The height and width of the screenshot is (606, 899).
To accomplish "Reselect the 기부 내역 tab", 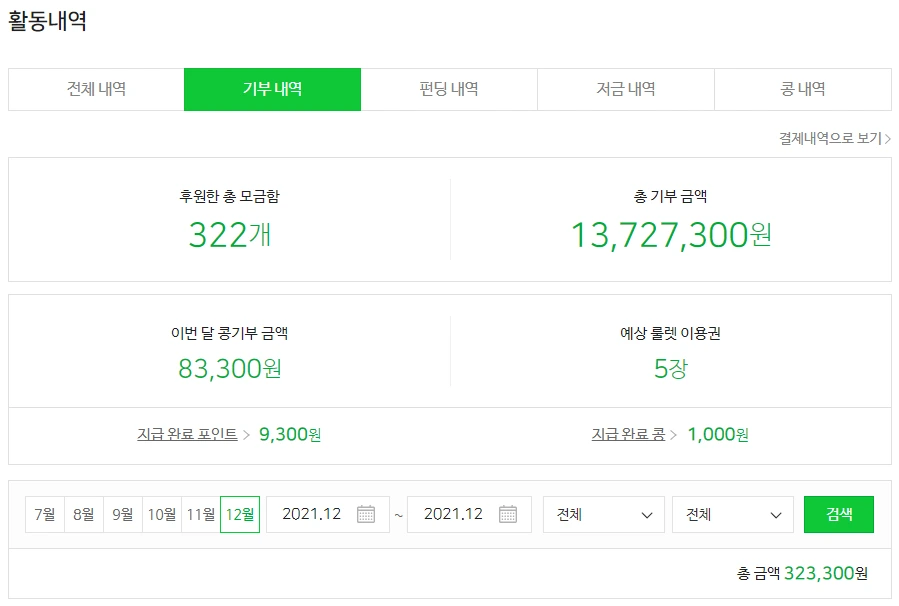I will coord(272,89).
